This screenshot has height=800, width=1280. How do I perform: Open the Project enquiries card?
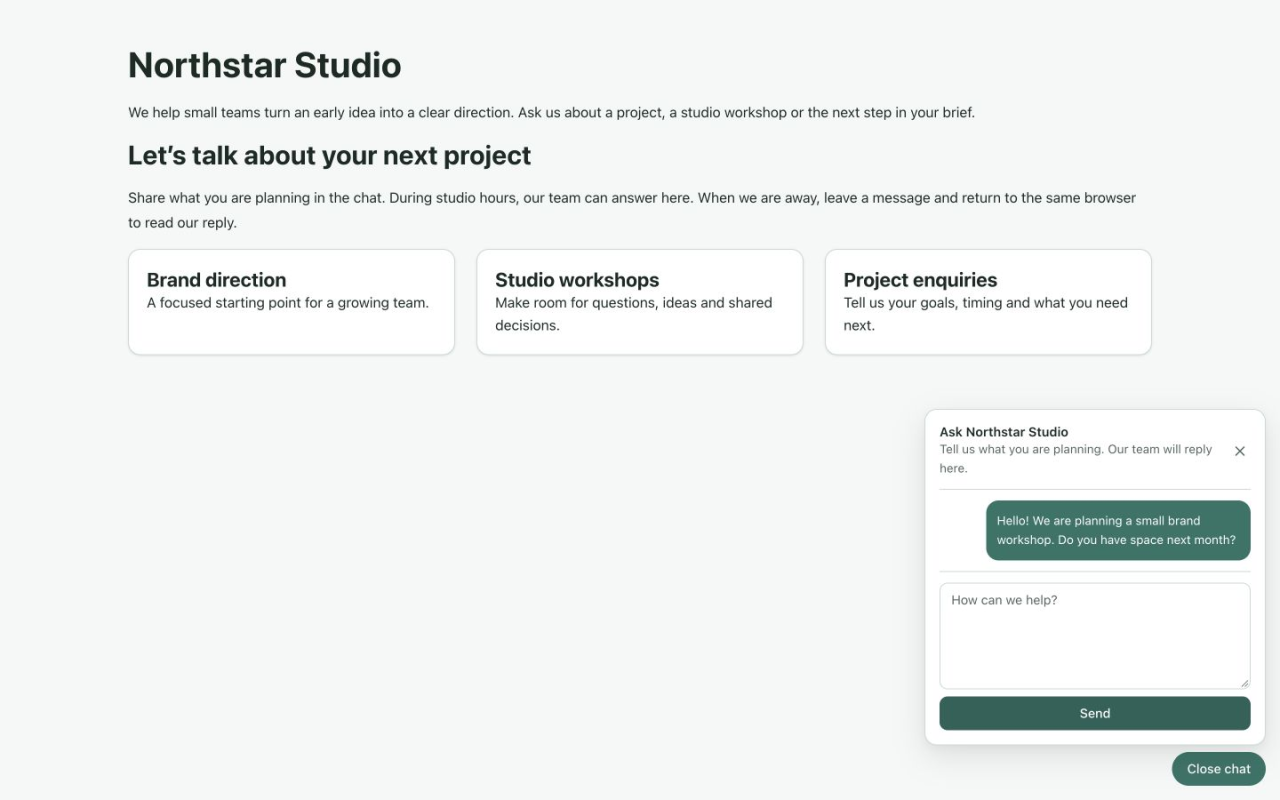[x=988, y=302]
